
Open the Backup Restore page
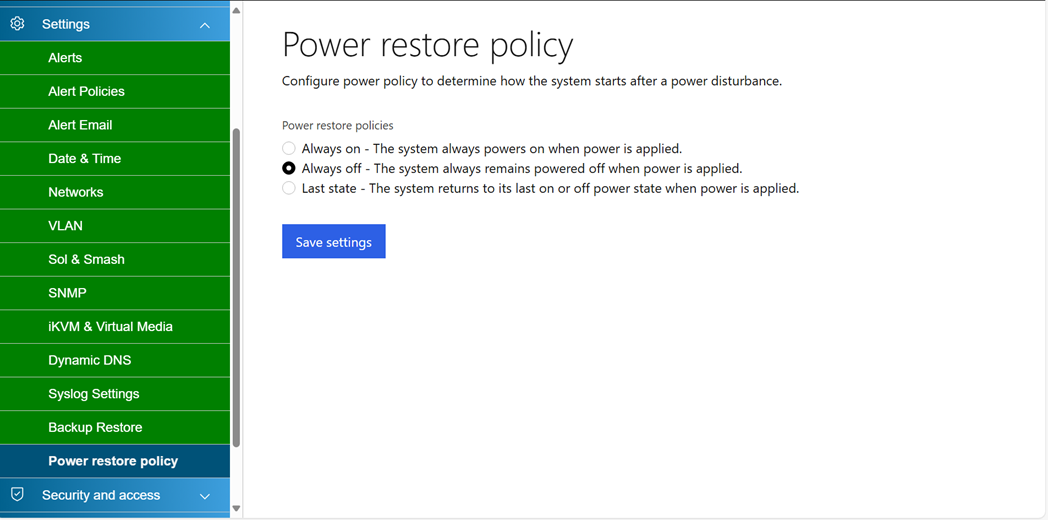[95, 427]
